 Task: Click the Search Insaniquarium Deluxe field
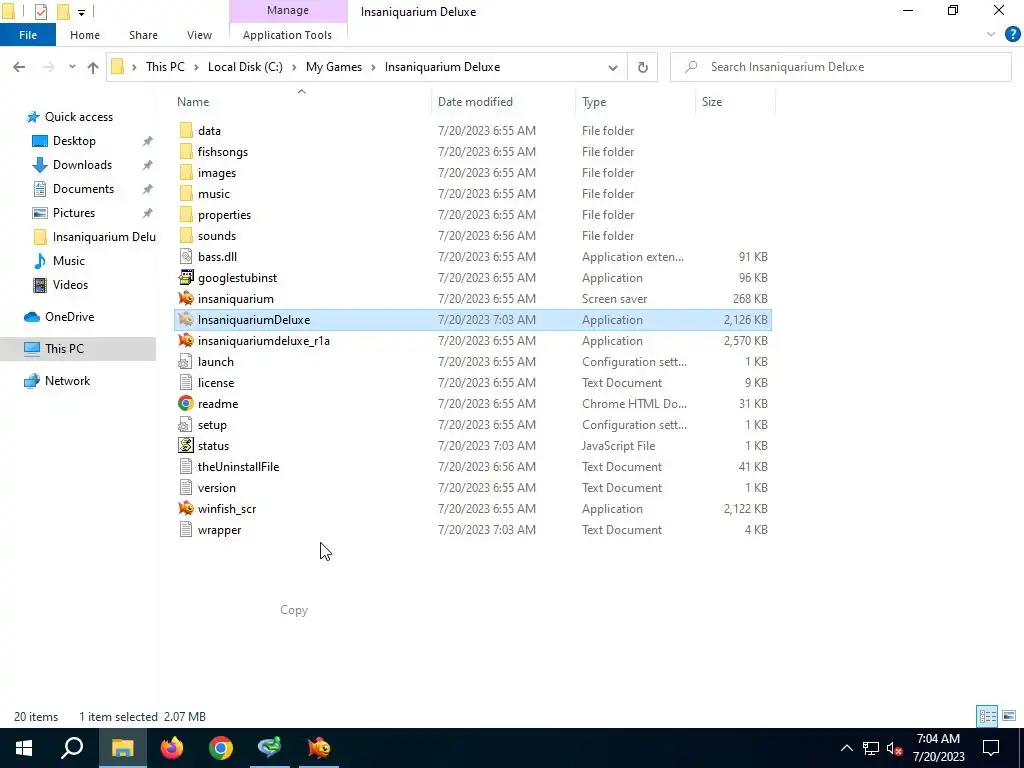click(x=840, y=67)
